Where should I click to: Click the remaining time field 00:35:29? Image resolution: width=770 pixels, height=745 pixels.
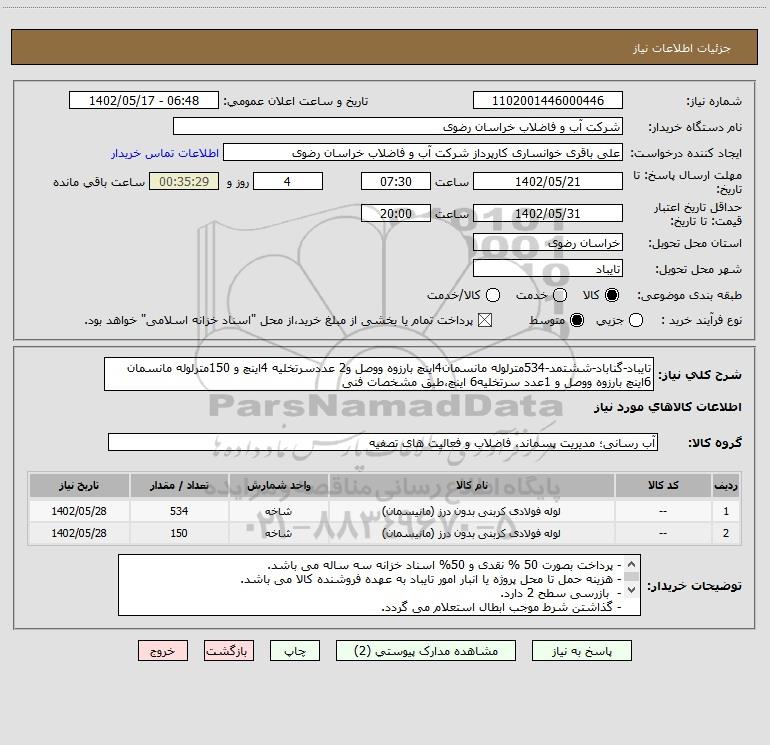pyautogui.click(x=184, y=182)
